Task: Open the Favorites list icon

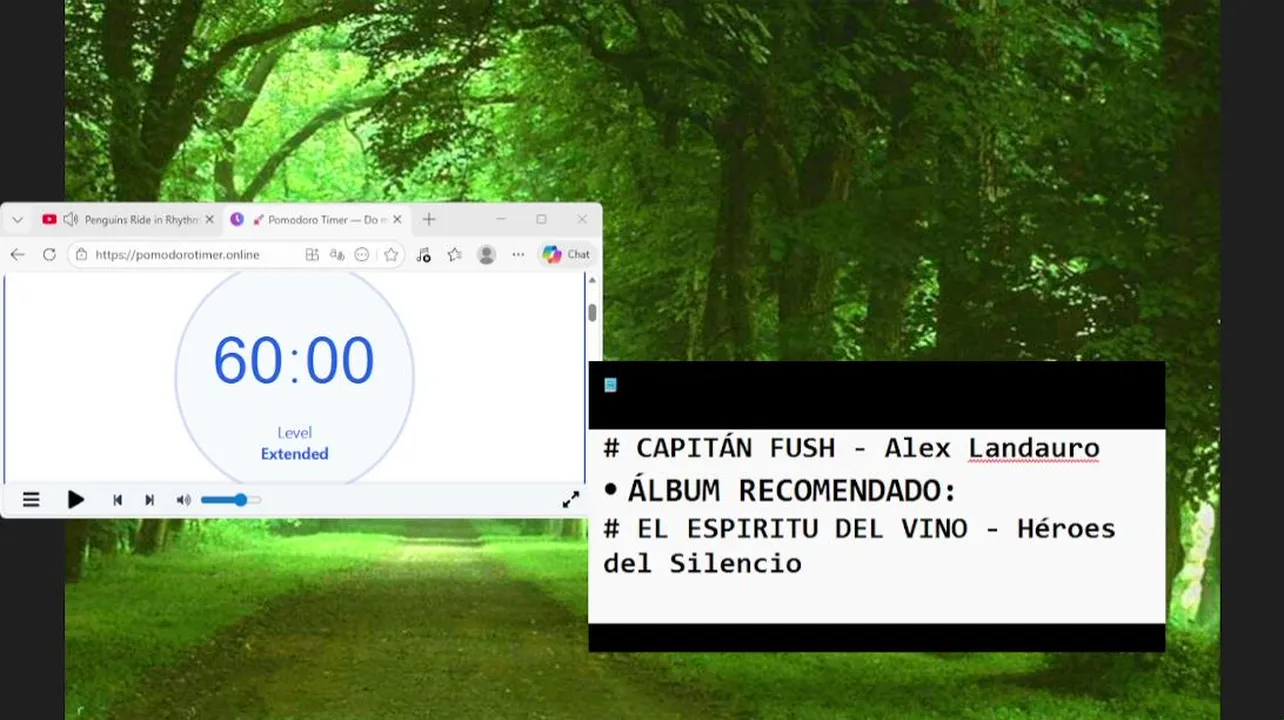Action: (x=455, y=255)
